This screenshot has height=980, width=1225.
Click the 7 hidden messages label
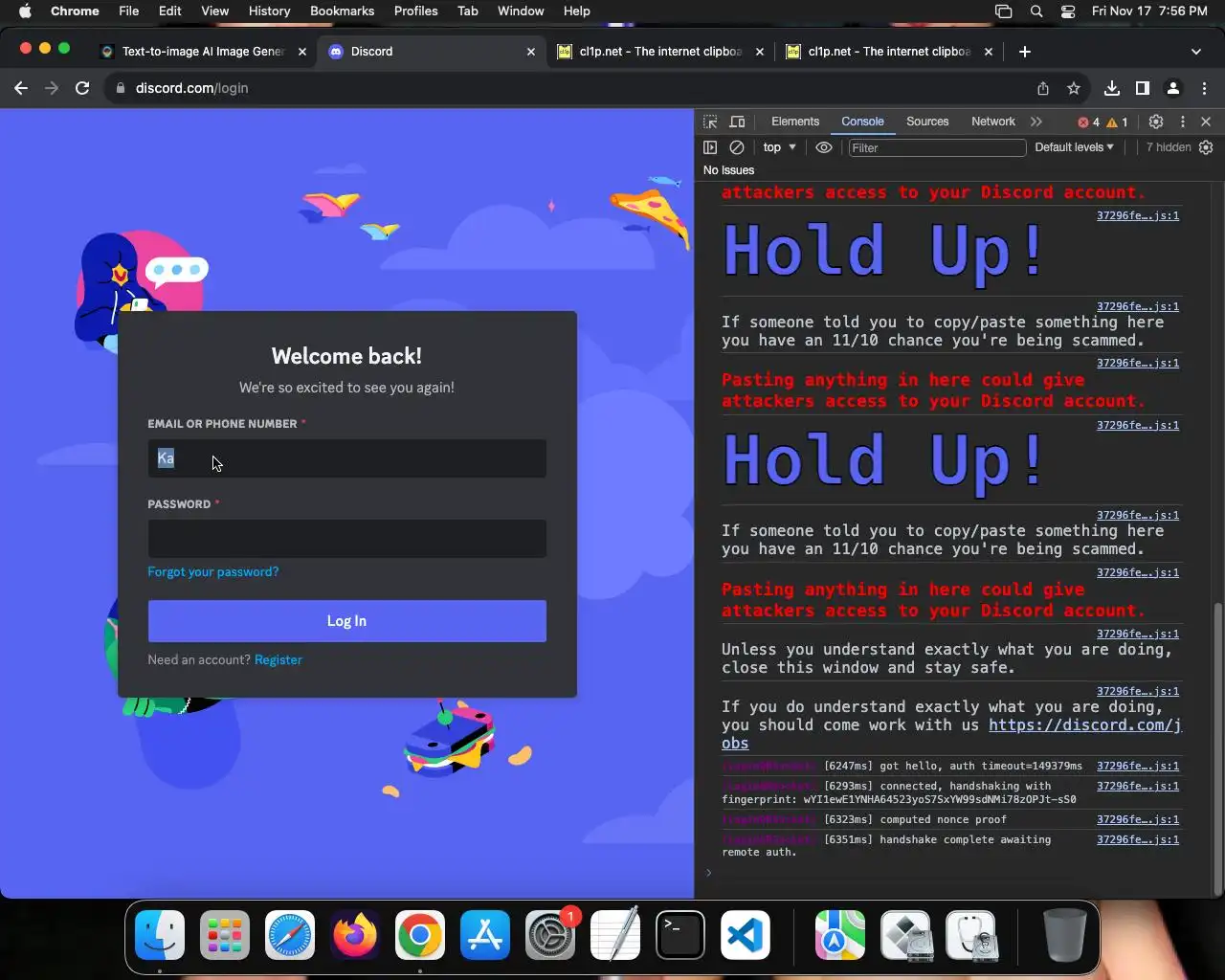tap(1169, 147)
